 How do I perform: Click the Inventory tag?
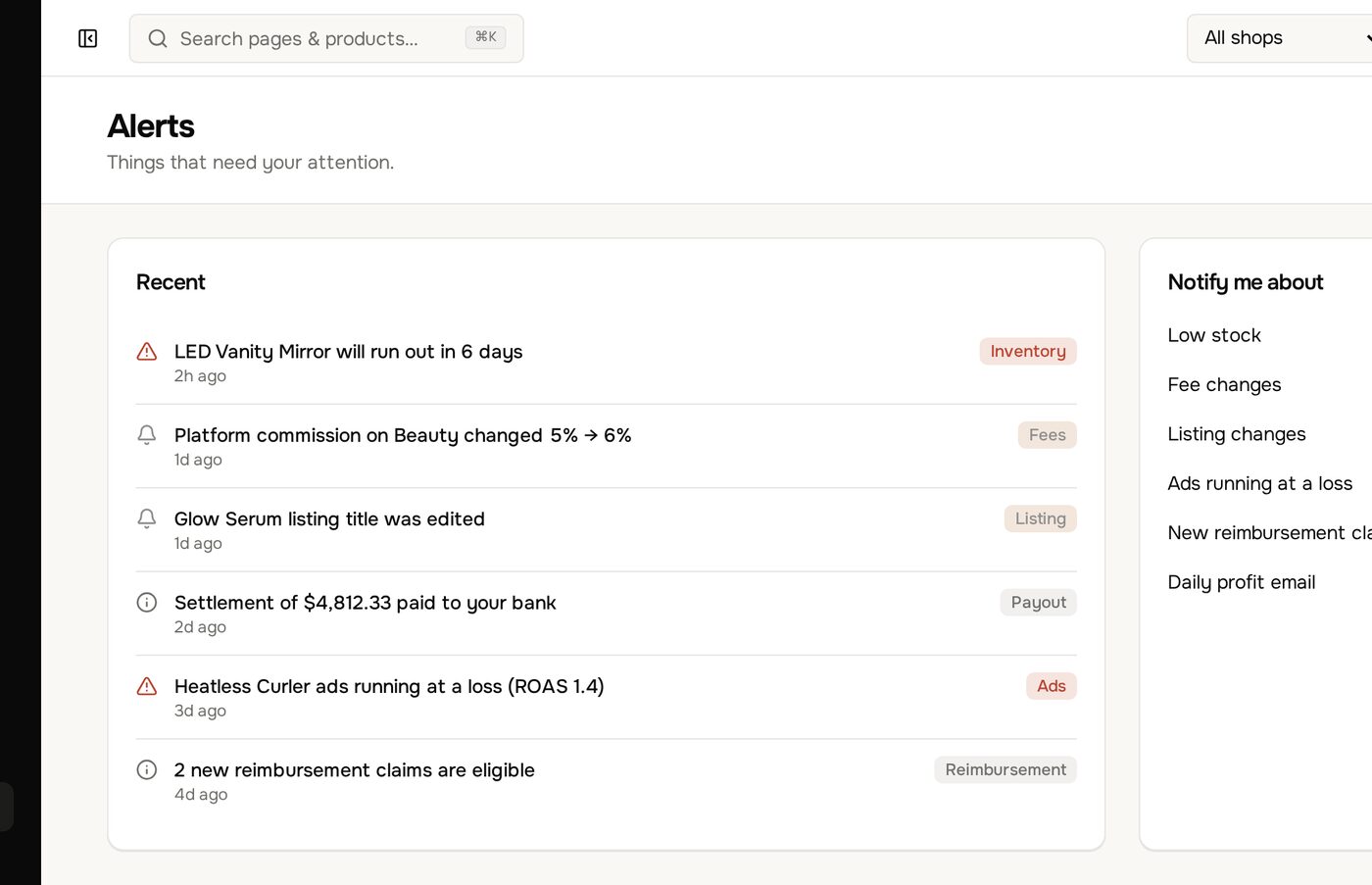[x=1028, y=351]
